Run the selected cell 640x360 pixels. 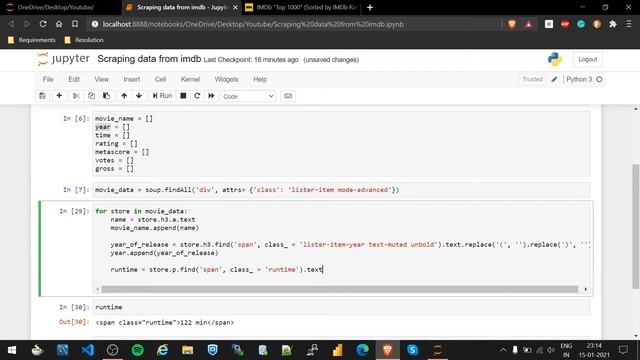point(162,96)
